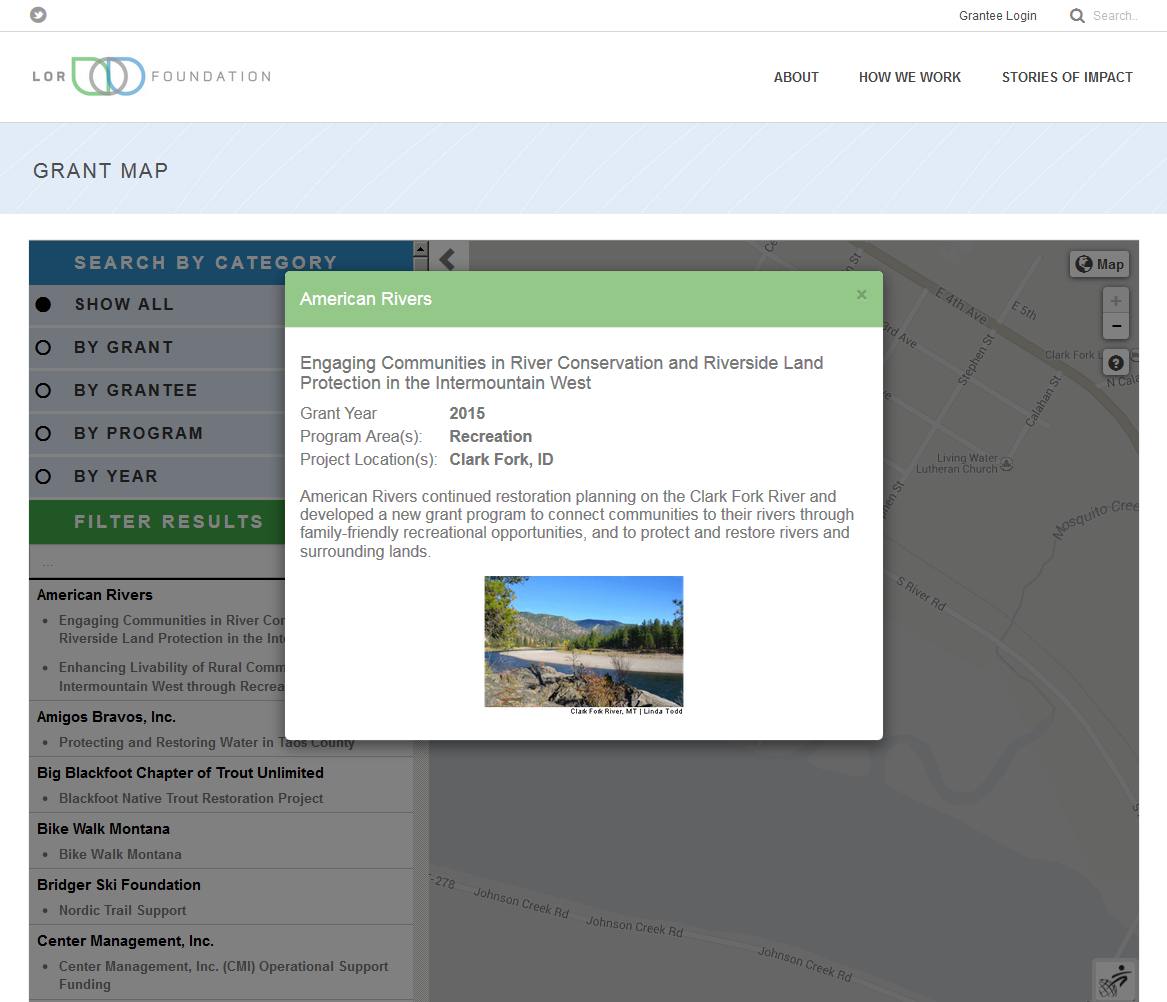Open Enhancing Livability of Rural grant item
Screen dimensions: 1167x1002
(x=172, y=677)
